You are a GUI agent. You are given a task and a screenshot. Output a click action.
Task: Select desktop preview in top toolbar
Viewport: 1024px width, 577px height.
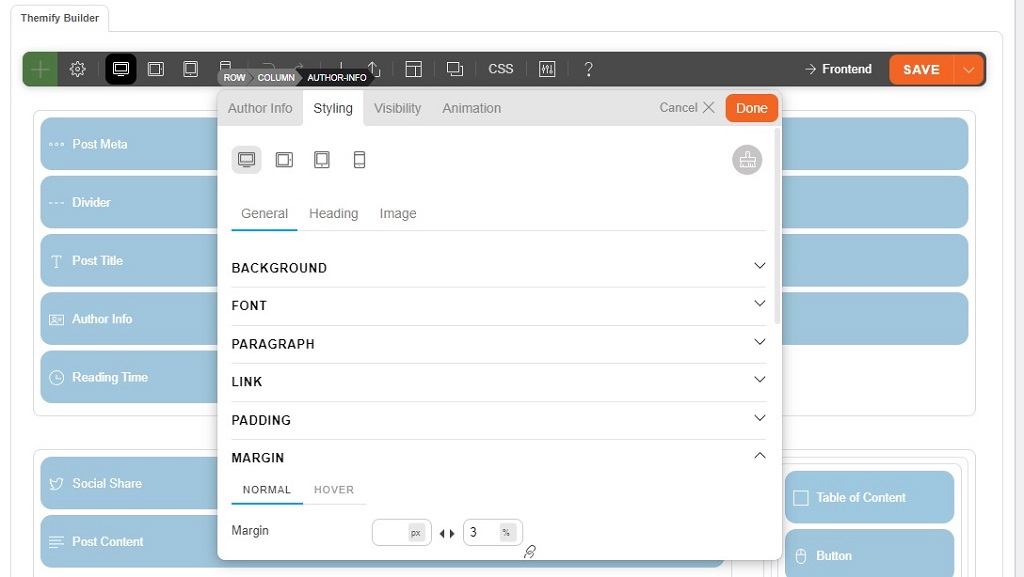point(121,69)
